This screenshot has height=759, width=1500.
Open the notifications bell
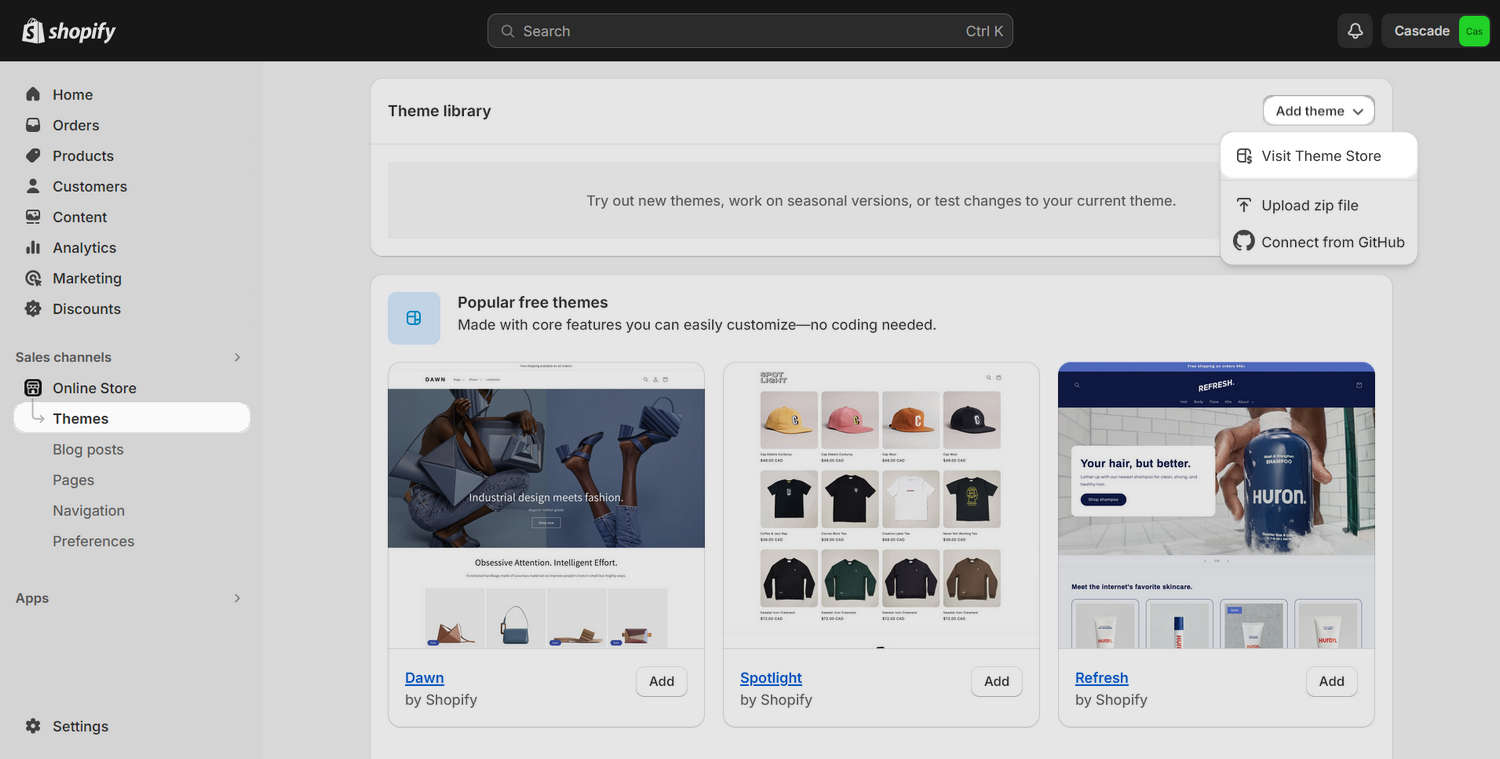[x=1355, y=31]
